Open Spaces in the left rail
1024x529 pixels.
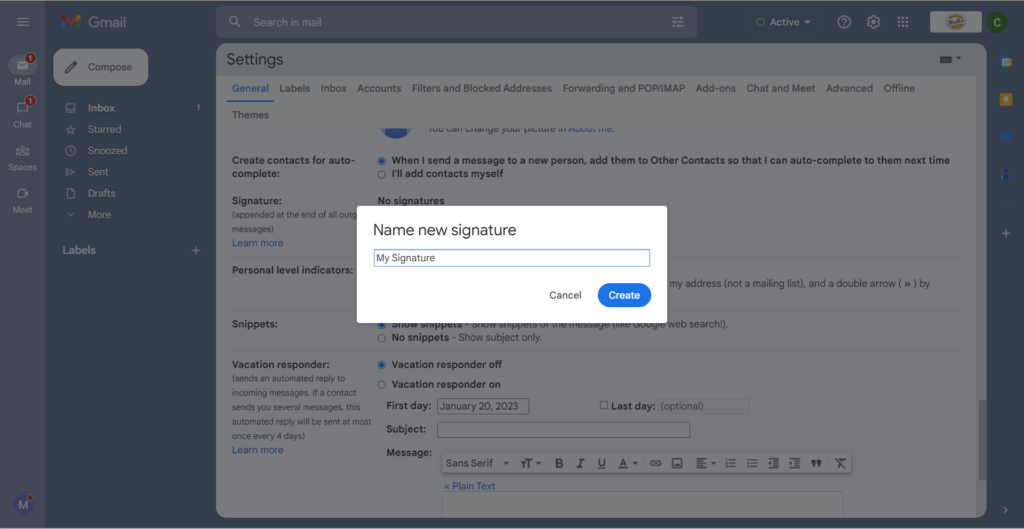point(23,157)
